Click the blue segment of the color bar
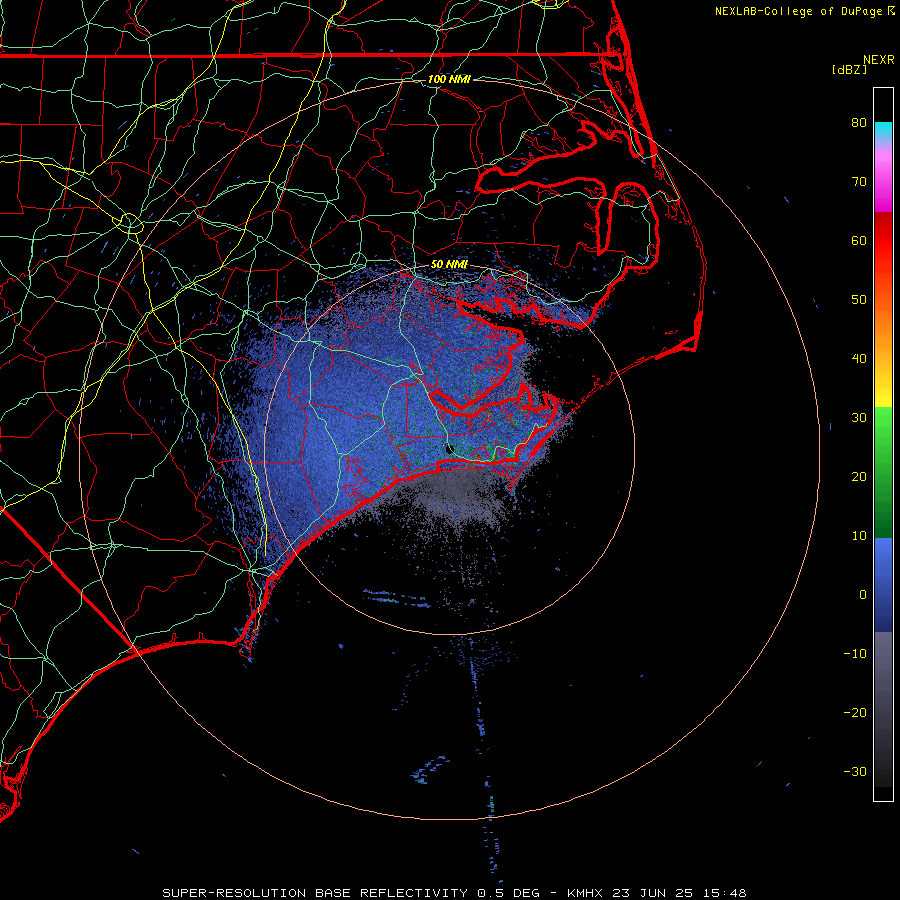The height and width of the screenshot is (900, 900). point(883,584)
